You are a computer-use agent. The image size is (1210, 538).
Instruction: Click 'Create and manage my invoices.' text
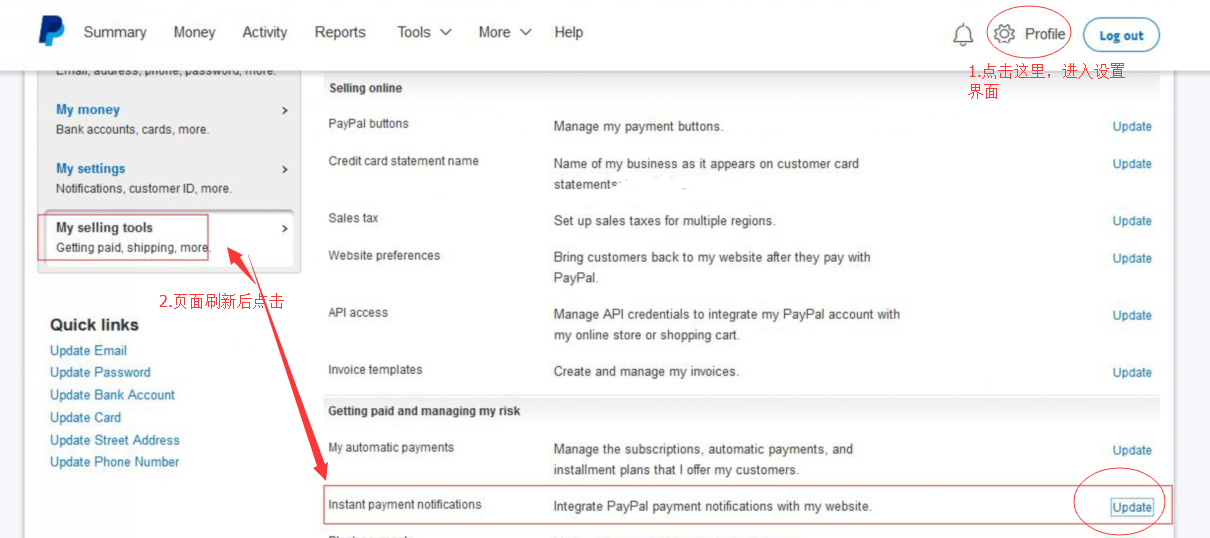646,372
